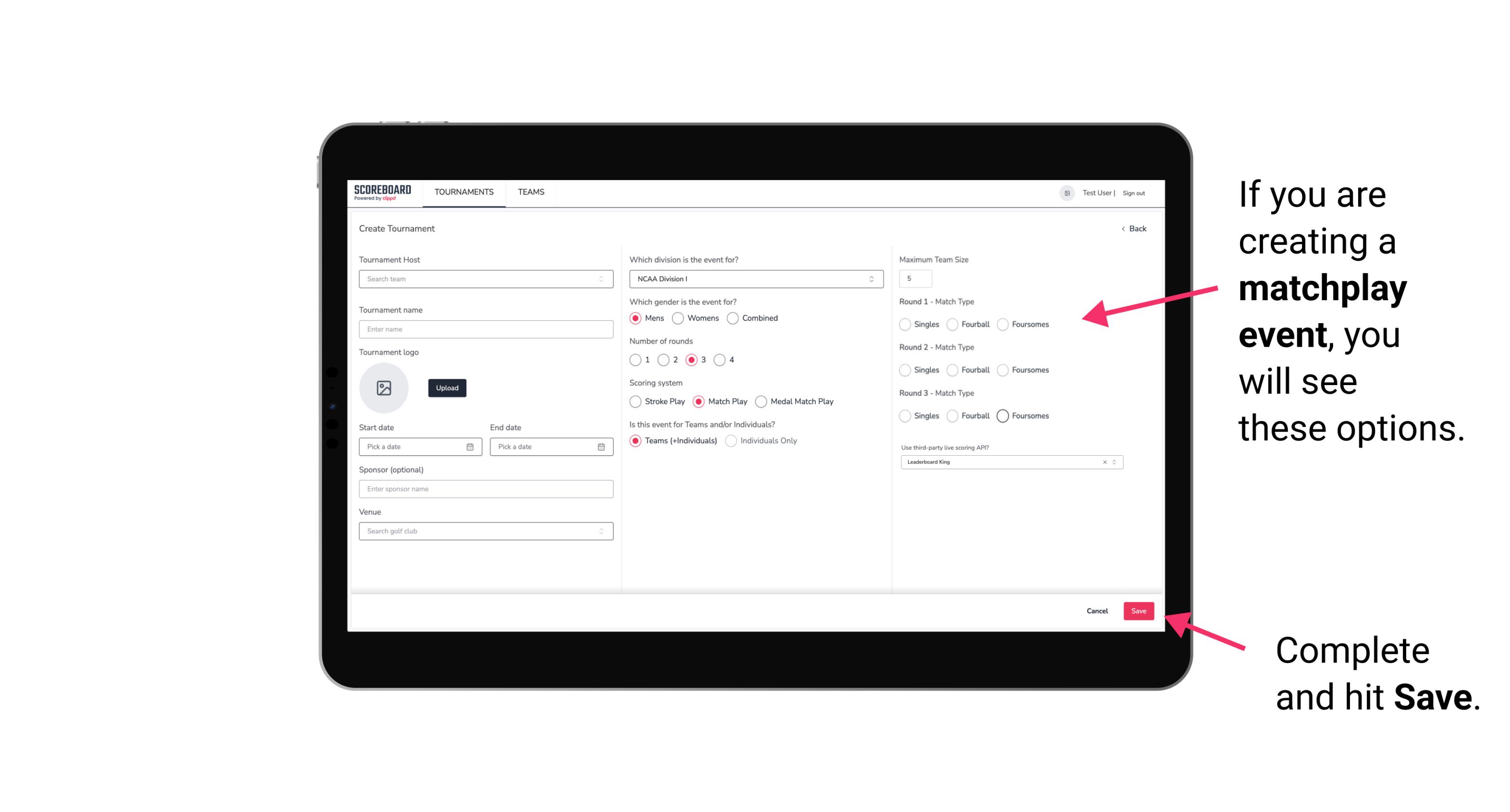This screenshot has width=1510, height=812.
Task: Select the Stroke Play scoring system
Action: click(634, 401)
